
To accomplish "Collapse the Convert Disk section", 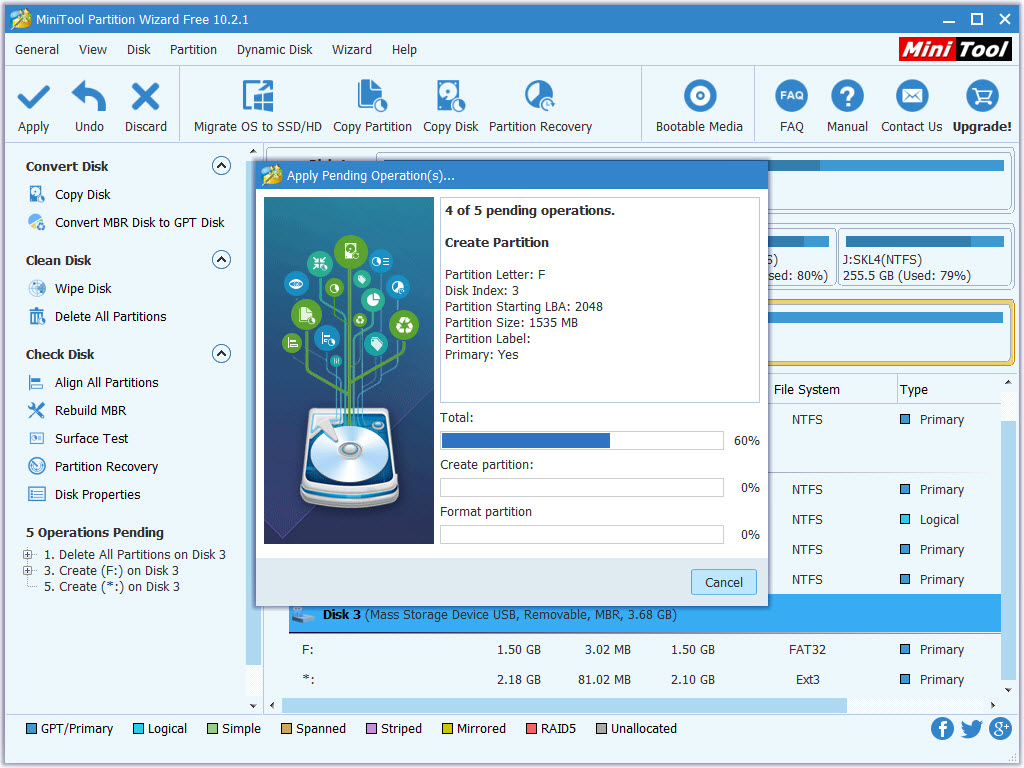I will (221, 166).
